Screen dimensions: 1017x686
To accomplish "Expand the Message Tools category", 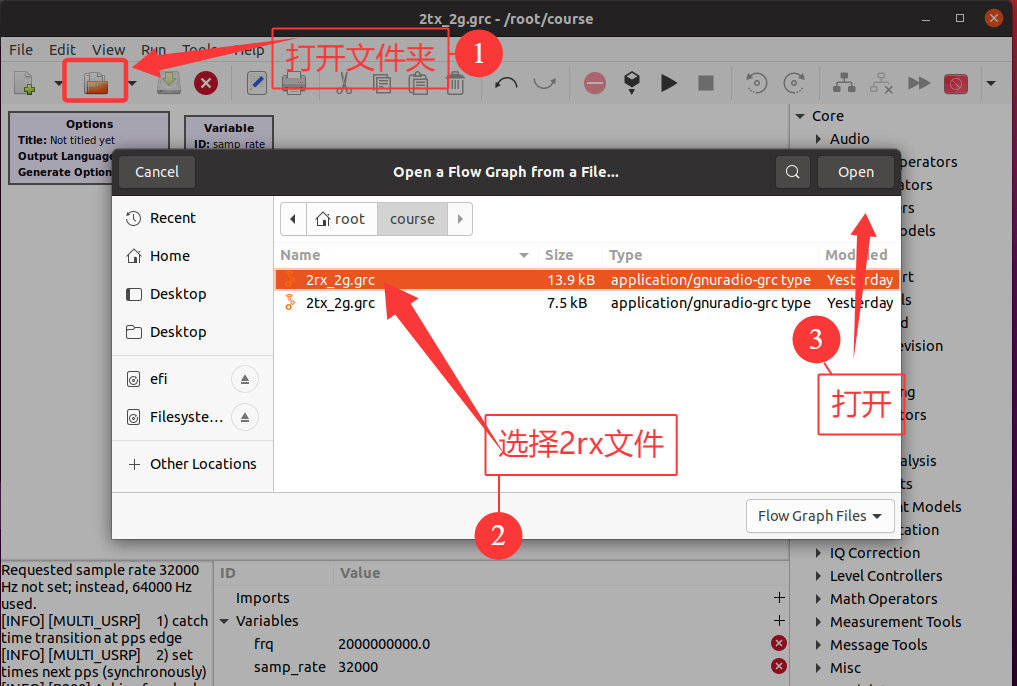I will coord(819,645).
